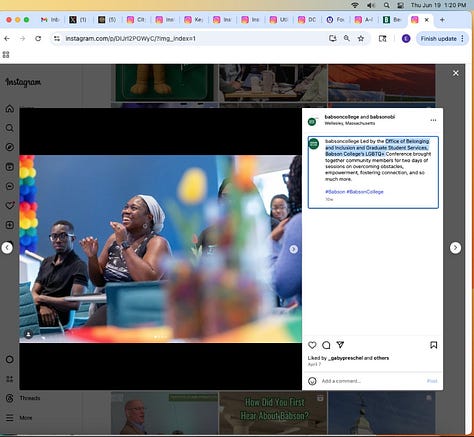The width and height of the screenshot is (474, 437).
Task: Open apps grid in bookmarks bar
Action: click(6, 55)
